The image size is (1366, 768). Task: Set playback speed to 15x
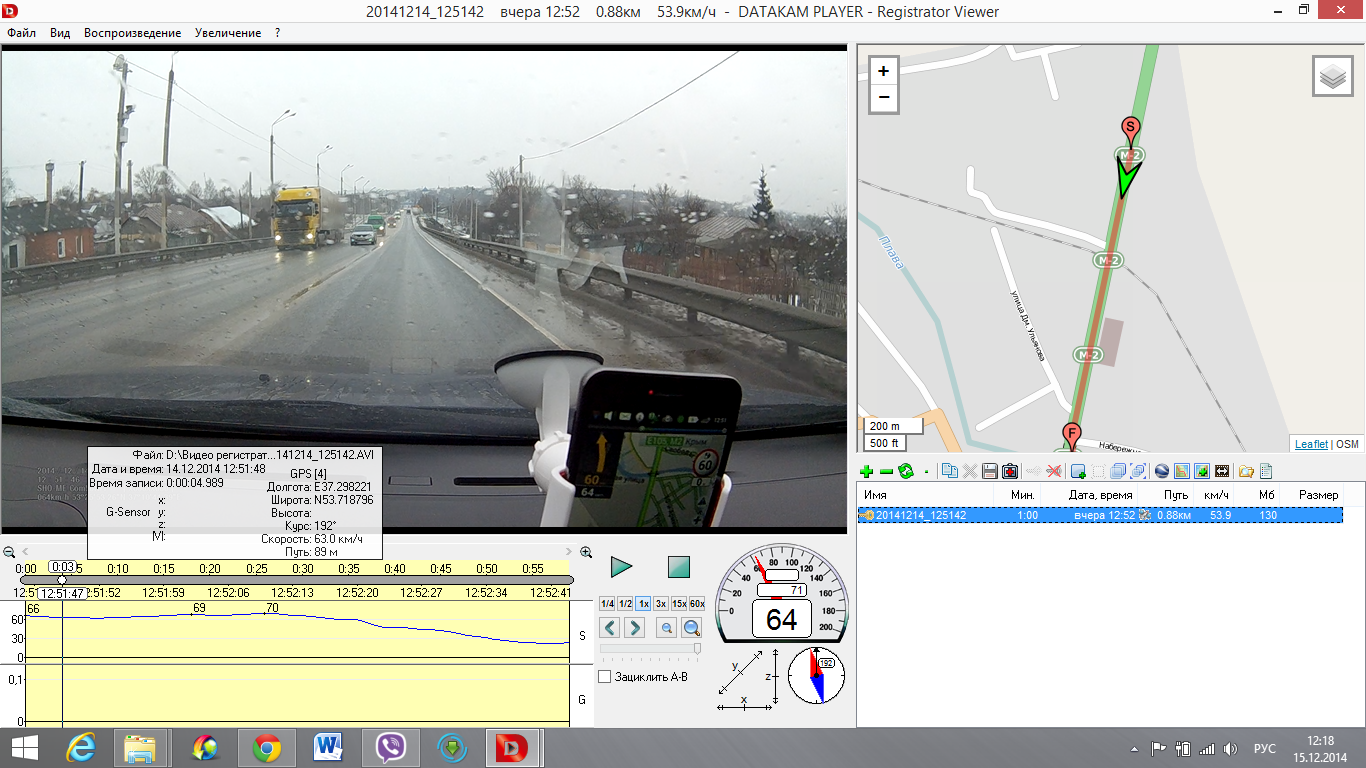coord(679,604)
